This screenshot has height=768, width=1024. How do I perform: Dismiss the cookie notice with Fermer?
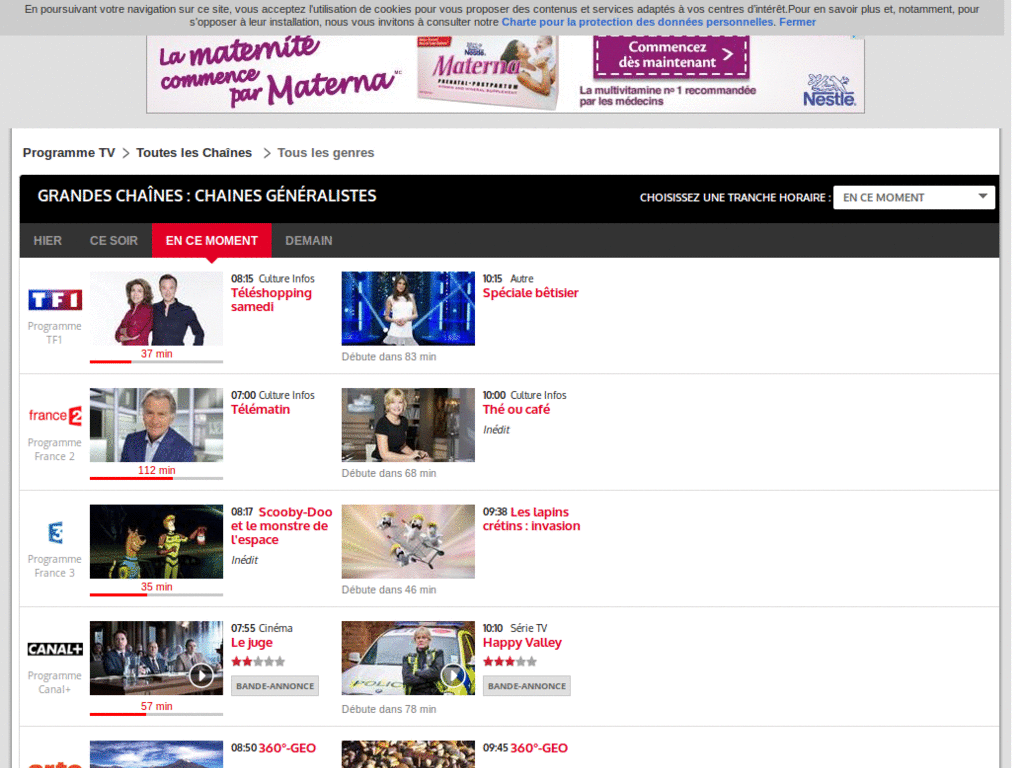pyautogui.click(x=797, y=21)
